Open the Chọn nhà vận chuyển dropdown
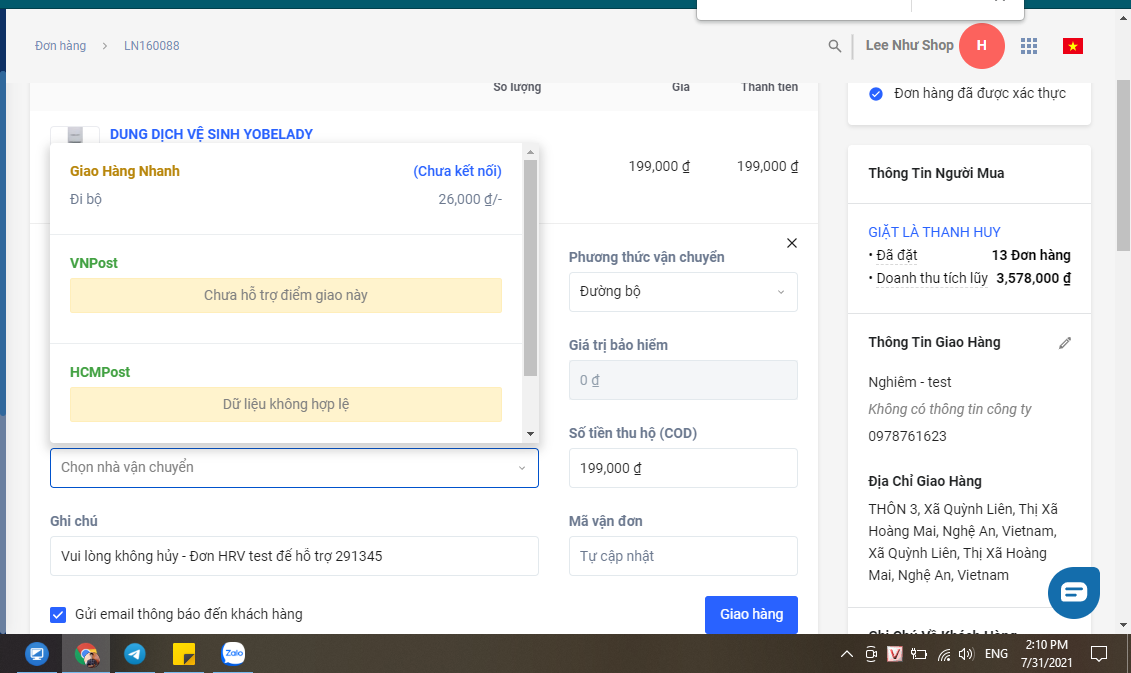This screenshot has width=1131, height=673. point(294,467)
